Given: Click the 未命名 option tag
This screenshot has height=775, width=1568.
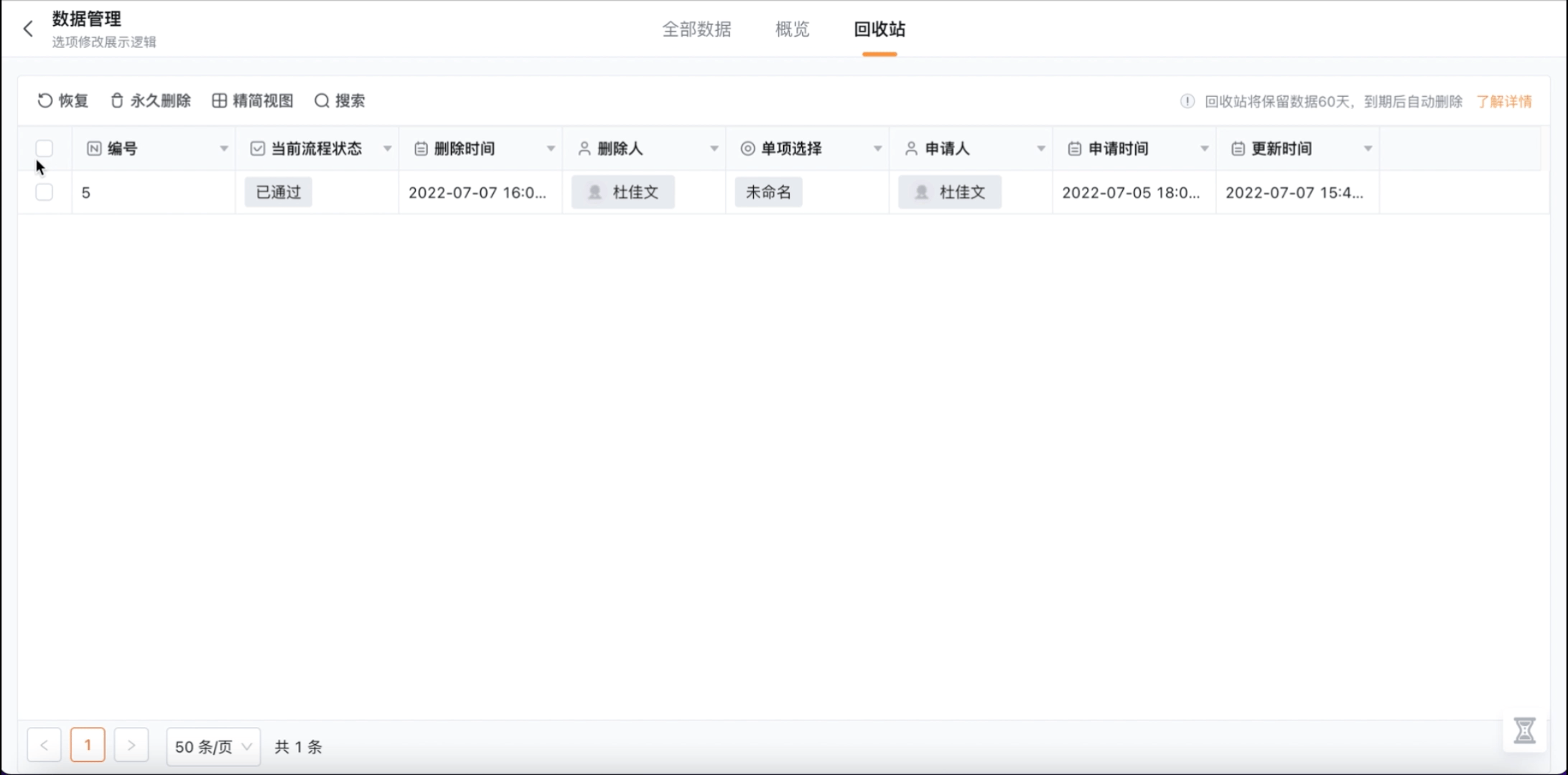Looking at the screenshot, I should click(x=769, y=192).
